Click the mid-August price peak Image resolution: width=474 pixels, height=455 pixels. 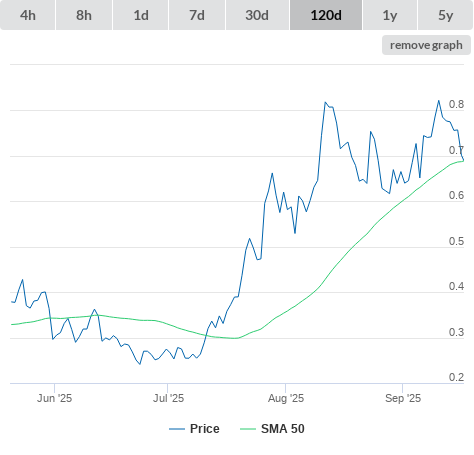pos(325,102)
